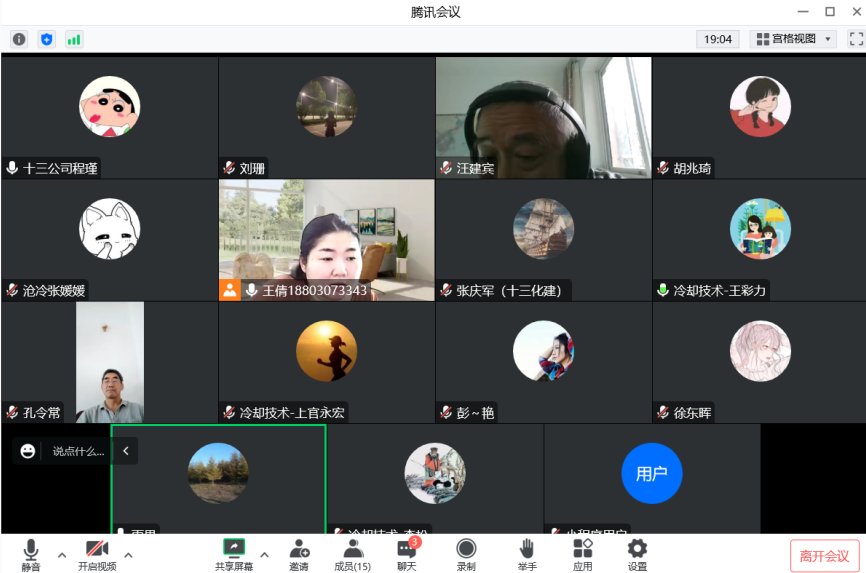The width and height of the screenshot is (866, 573).
Task: Expand video options arrow beside 开启视频
Action: point(128,554)
